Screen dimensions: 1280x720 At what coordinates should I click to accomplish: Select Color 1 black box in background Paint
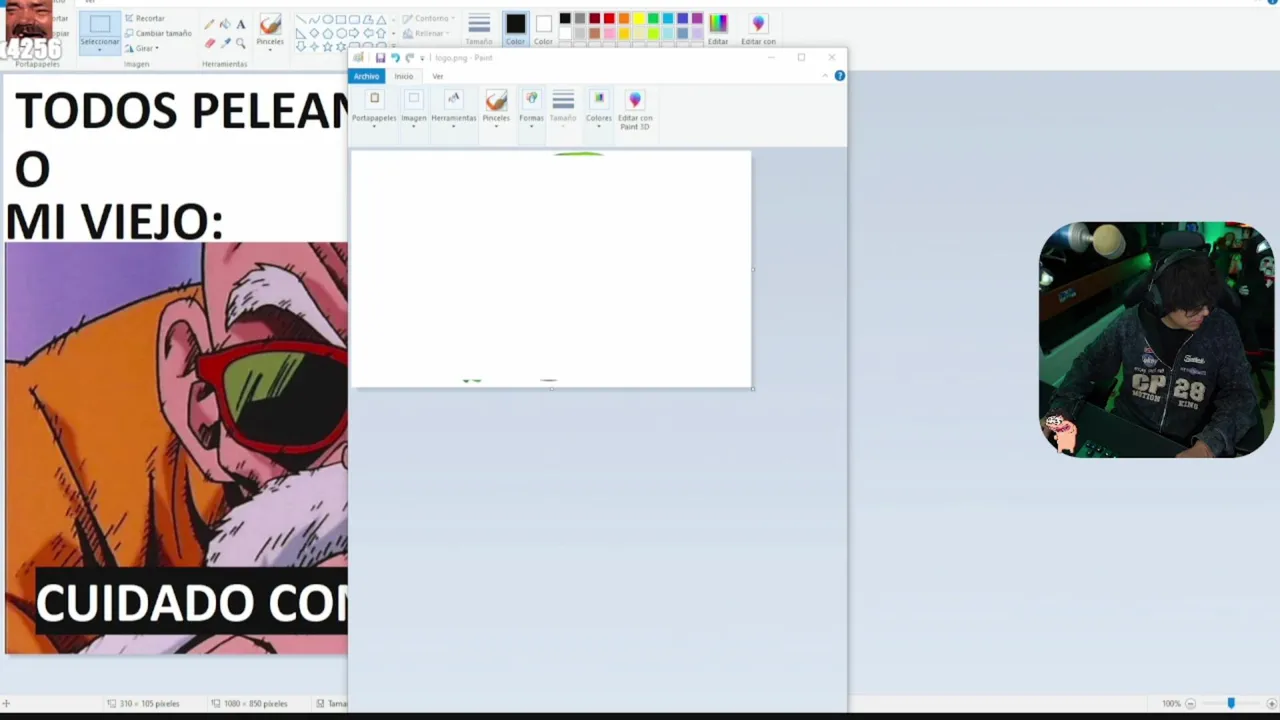pyautogui.click(x=515, y=28)
